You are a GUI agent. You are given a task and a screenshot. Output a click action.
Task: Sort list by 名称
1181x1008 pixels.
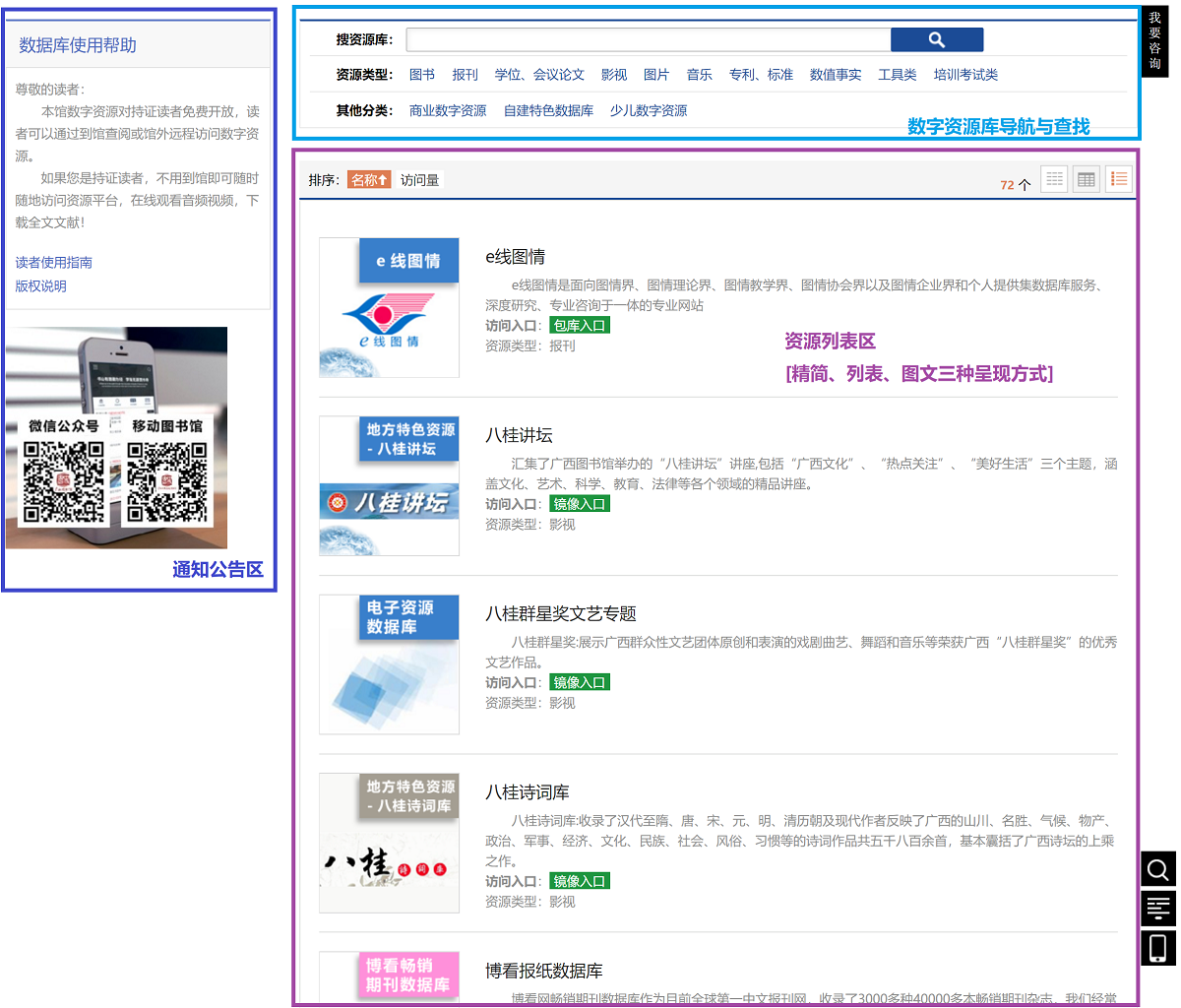coord(369,180)
